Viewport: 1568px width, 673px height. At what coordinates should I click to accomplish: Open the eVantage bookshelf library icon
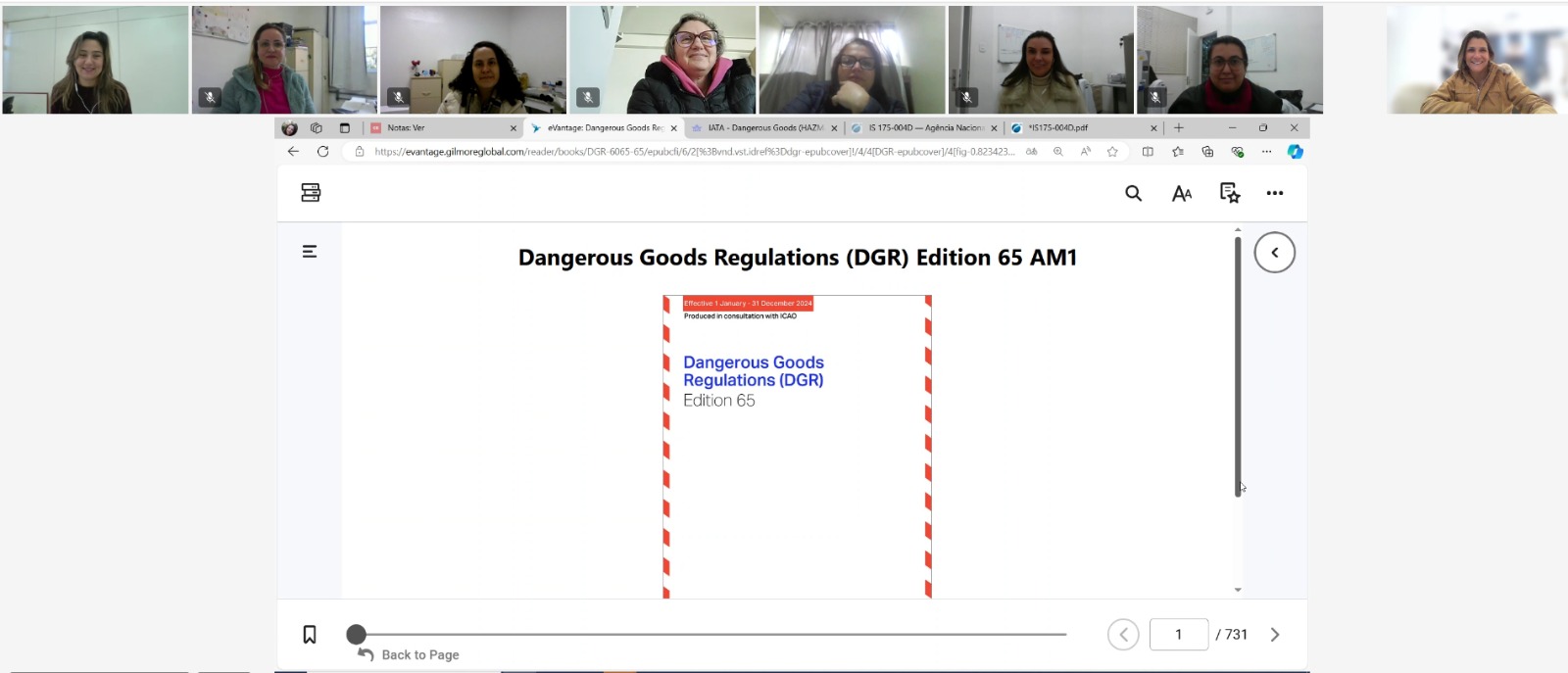pos(311,193)
